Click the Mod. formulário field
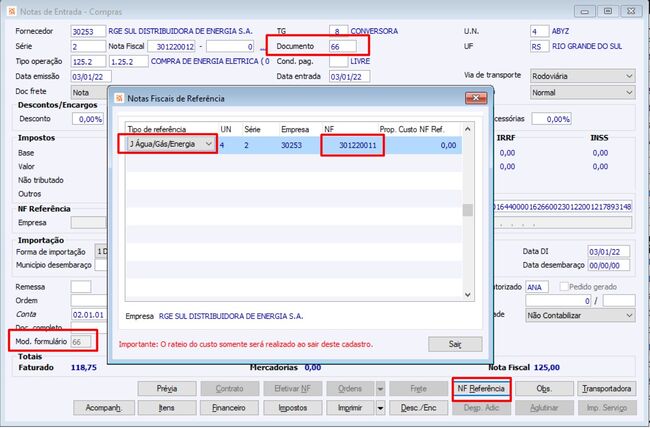 [81, 342]
